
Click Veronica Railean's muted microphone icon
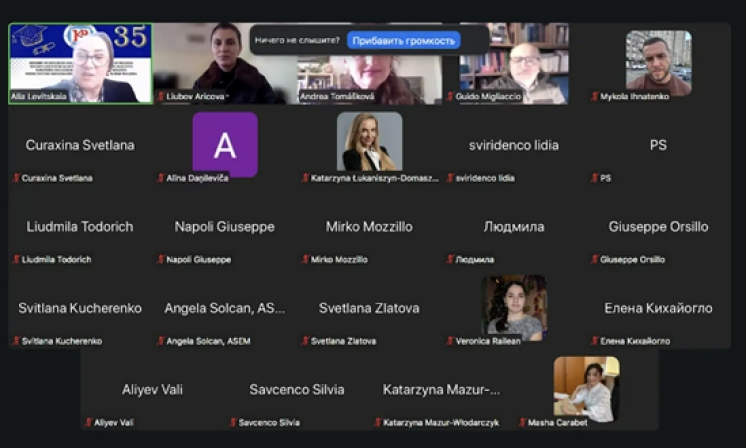click(450, 341)
